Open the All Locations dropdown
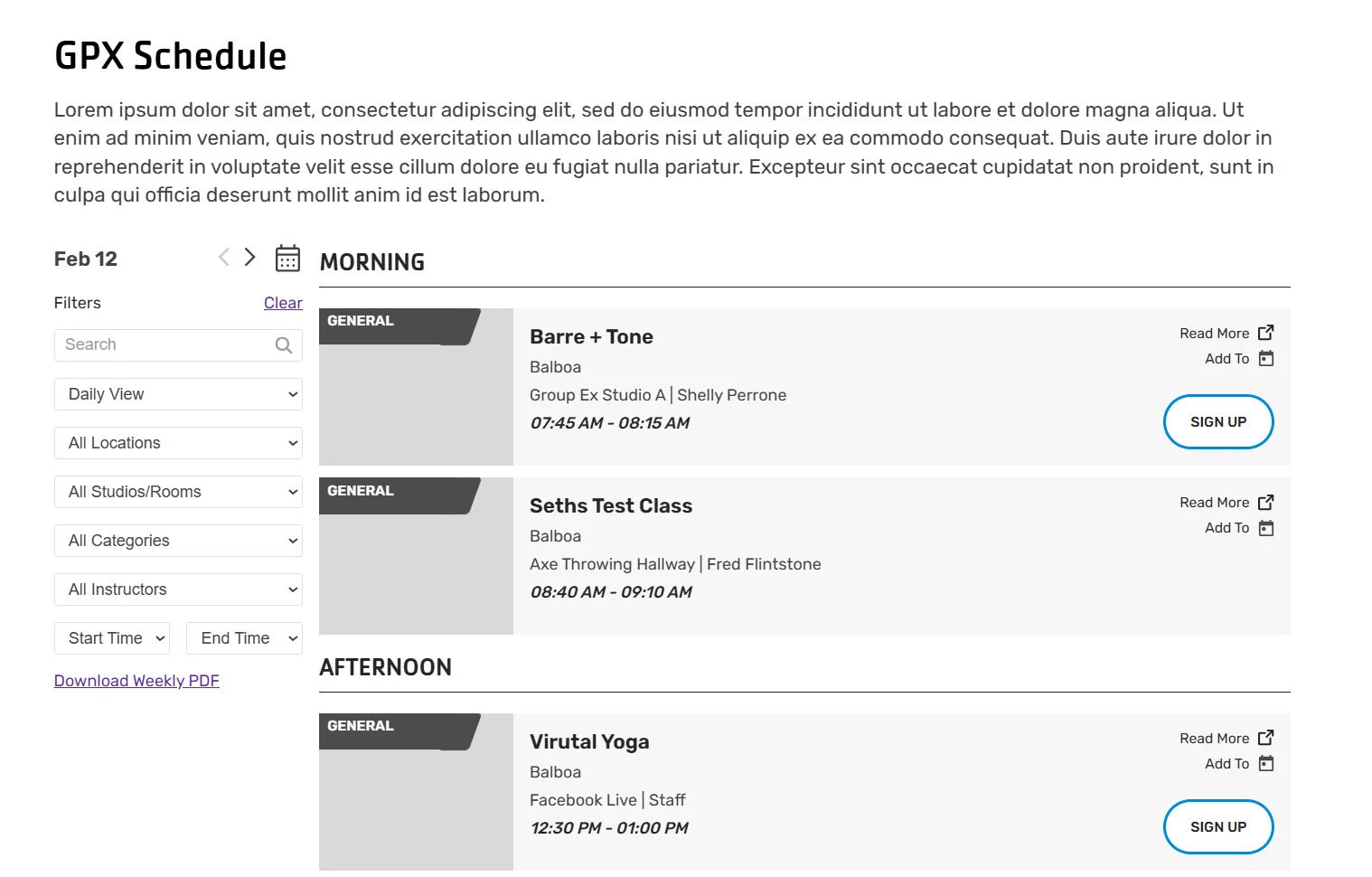This screenshot has width=1372, height=877. (x=178, y=443)
